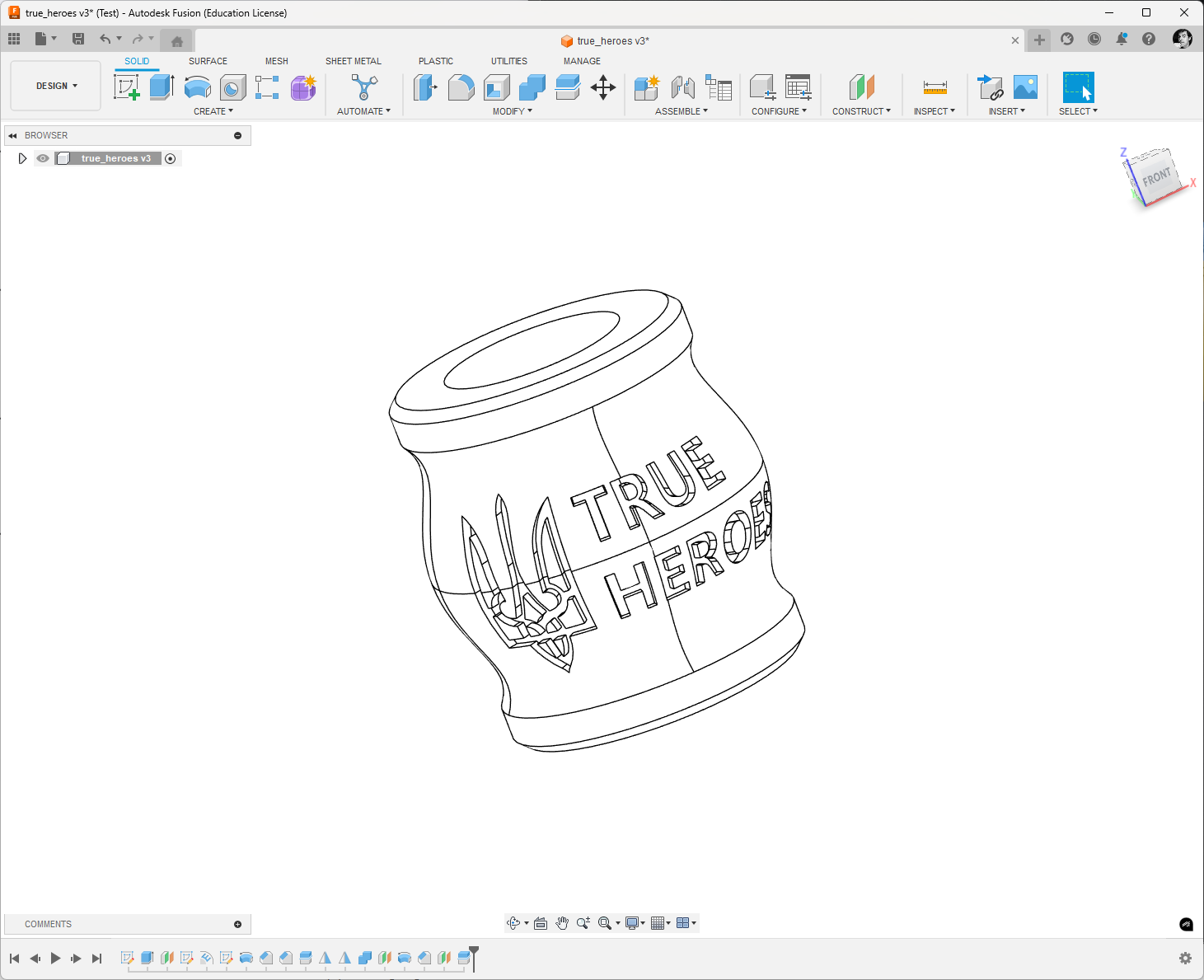Select the Combine tool icon
1204x980 pixels.
[x=532, y=87]
